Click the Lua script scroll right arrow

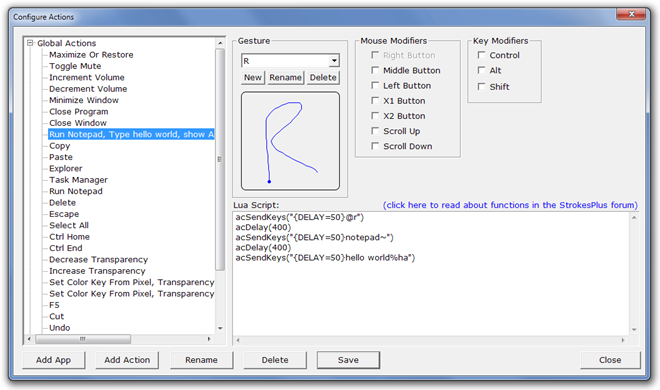(x=623, y=340)
